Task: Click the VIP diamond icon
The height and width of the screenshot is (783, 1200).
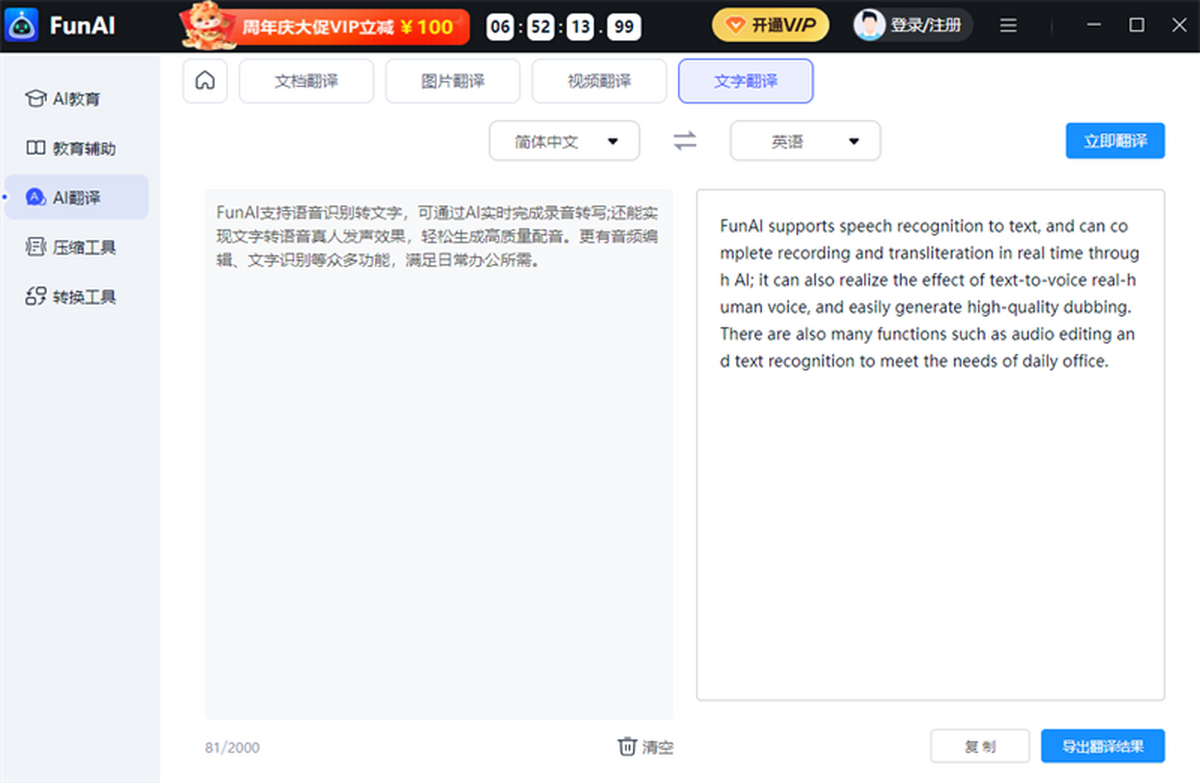Action: (x=734, y=25)
